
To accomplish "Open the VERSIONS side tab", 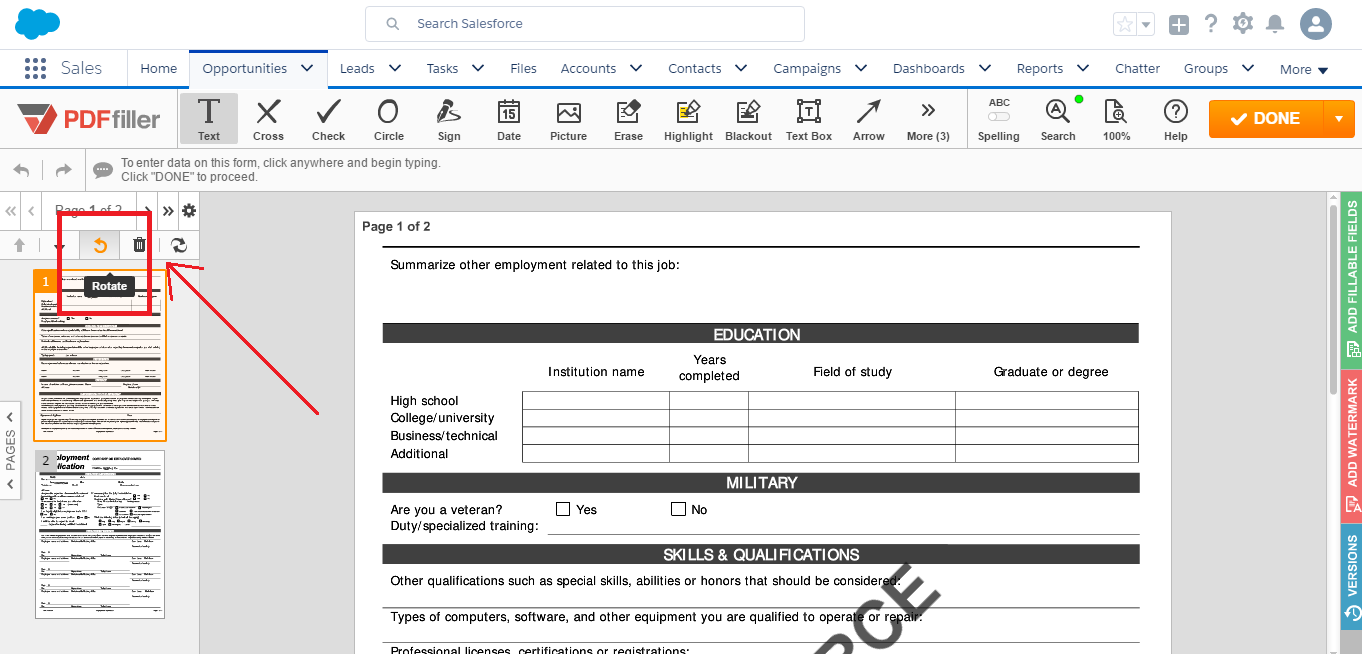I will click(1351, 577).
